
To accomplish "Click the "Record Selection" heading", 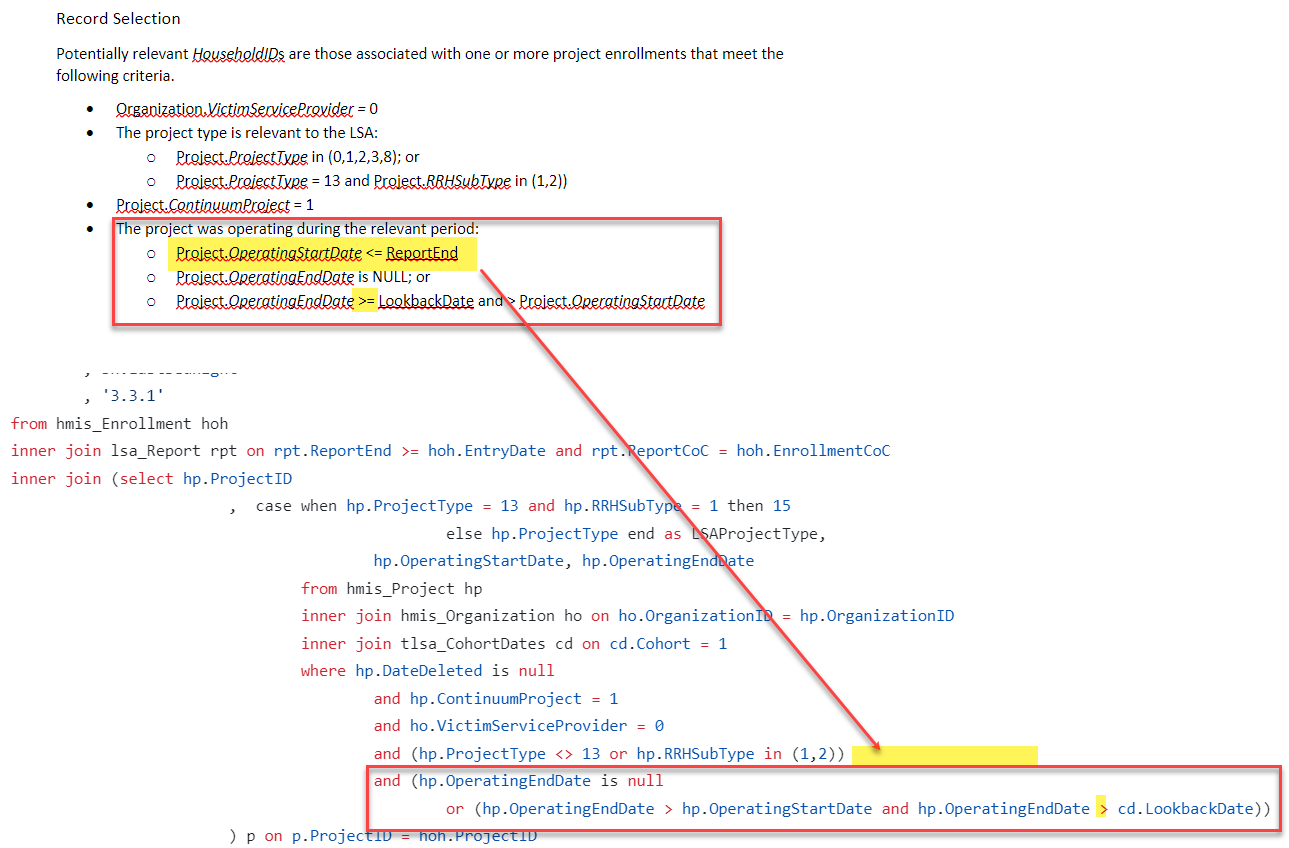I will [118, 18].
